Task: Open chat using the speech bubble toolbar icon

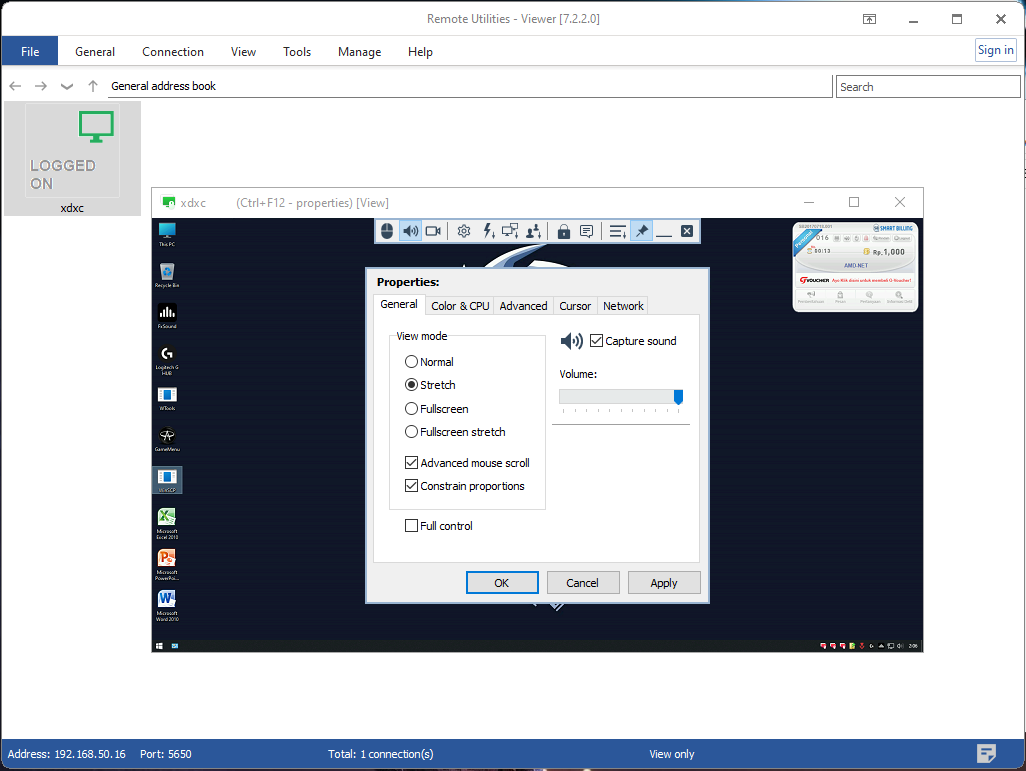Action: click(587, 231)
